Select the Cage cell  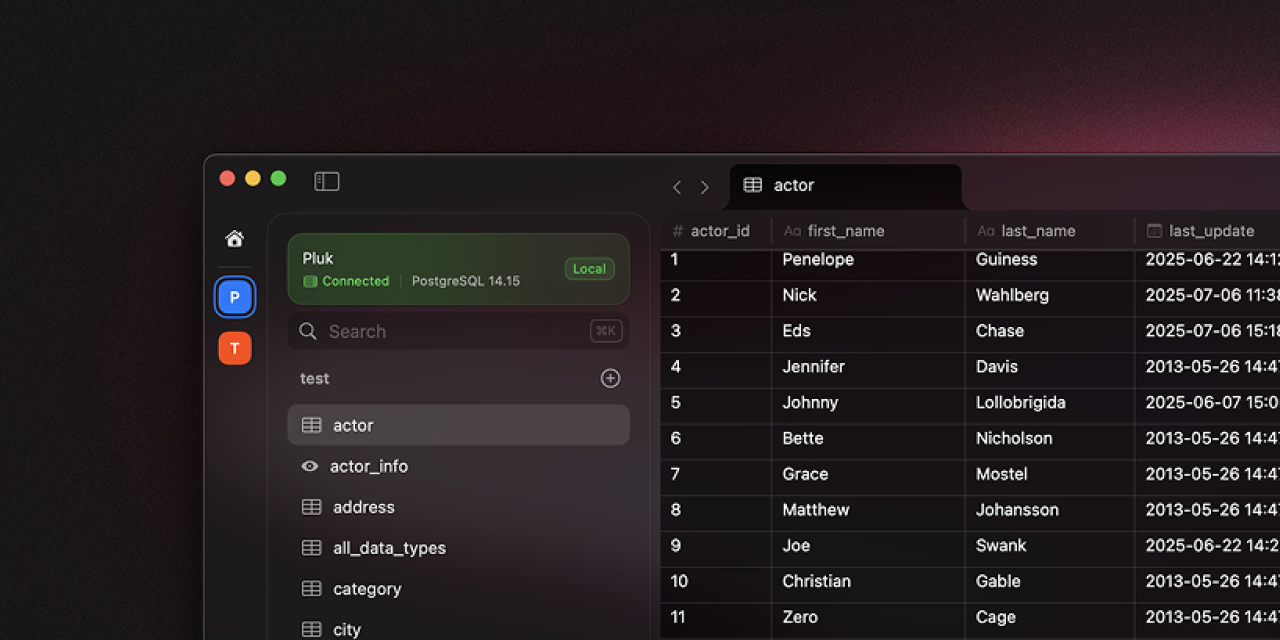click(x=1049, y=618)
